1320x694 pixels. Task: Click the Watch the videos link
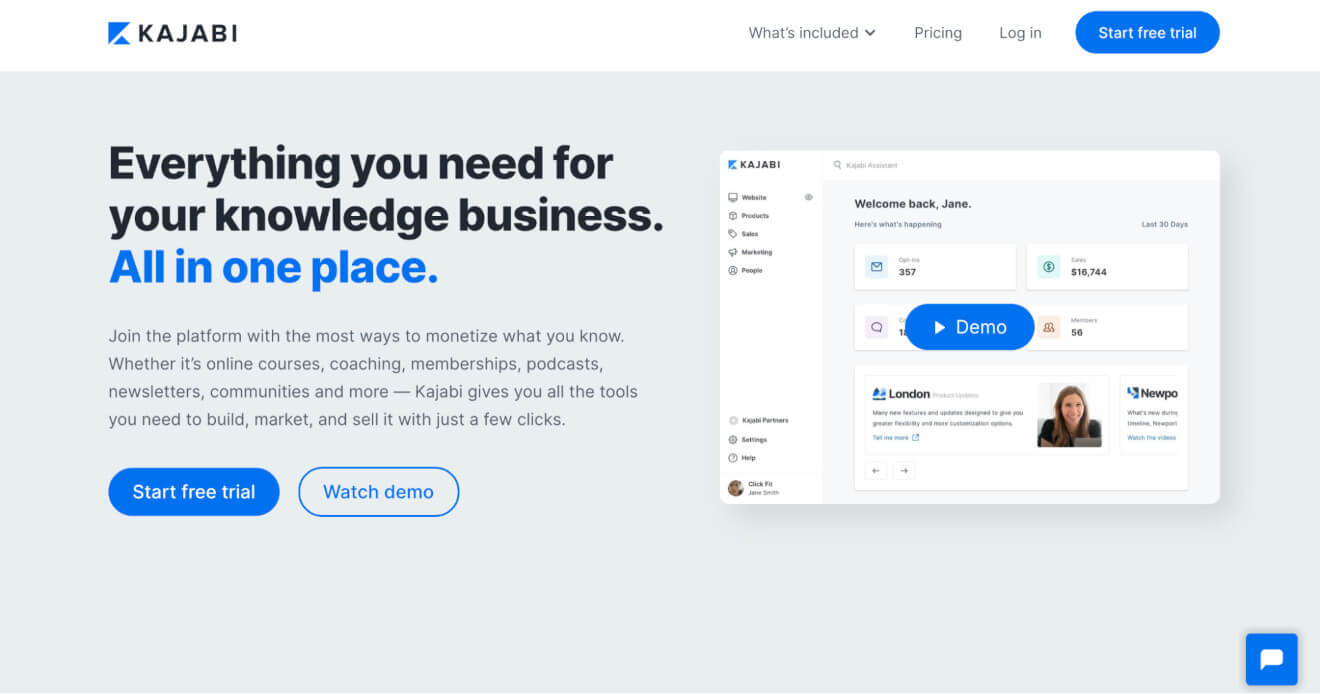tap(1152, 438)
